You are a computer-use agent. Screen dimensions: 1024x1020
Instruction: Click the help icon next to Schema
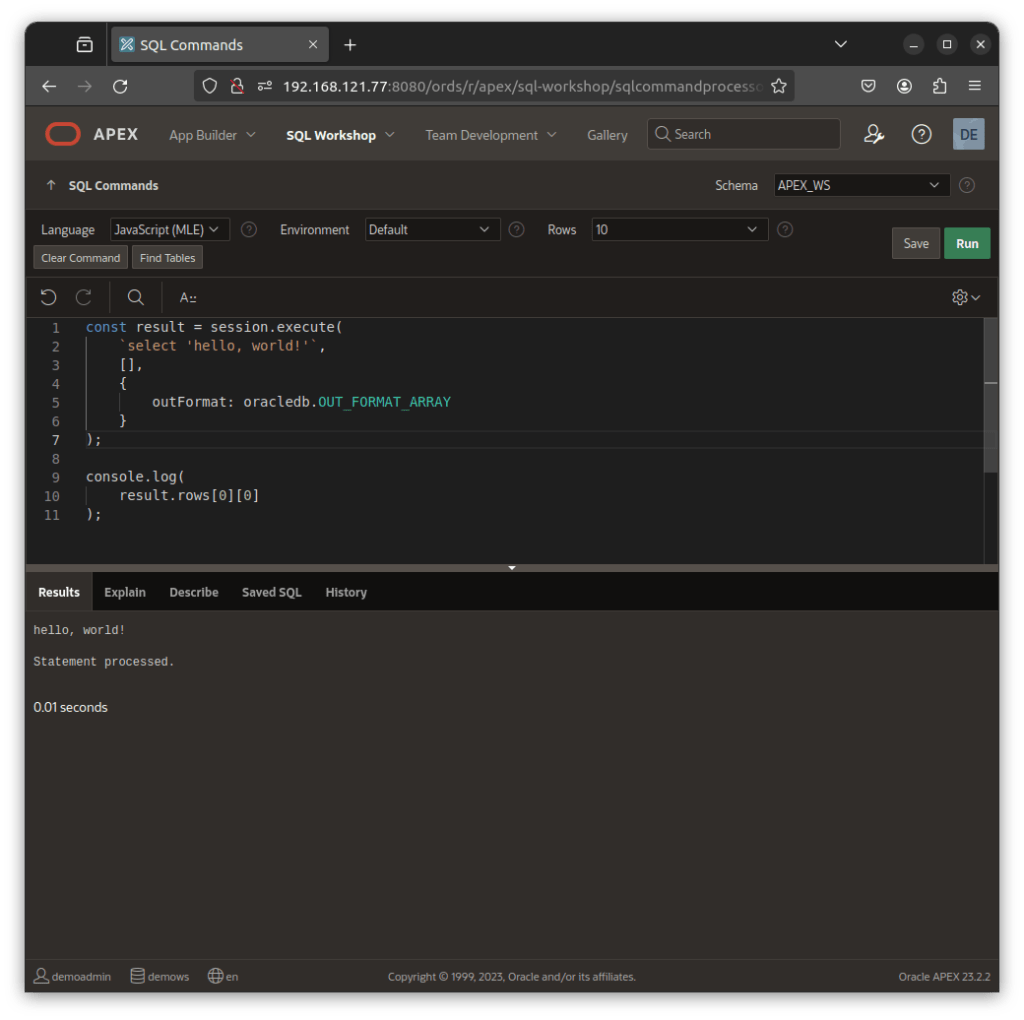[966, 185]
